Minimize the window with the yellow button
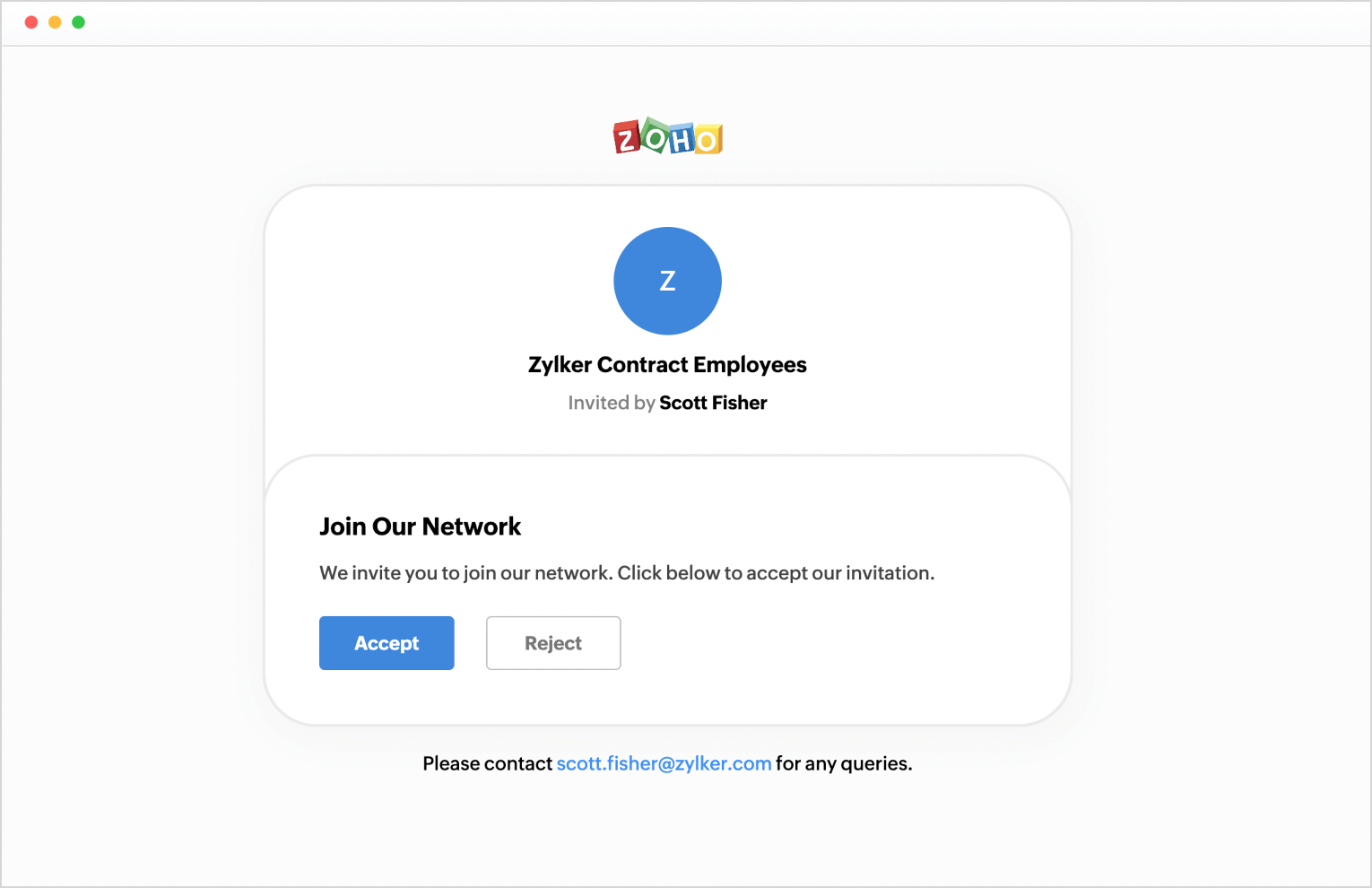 (55, 22)
